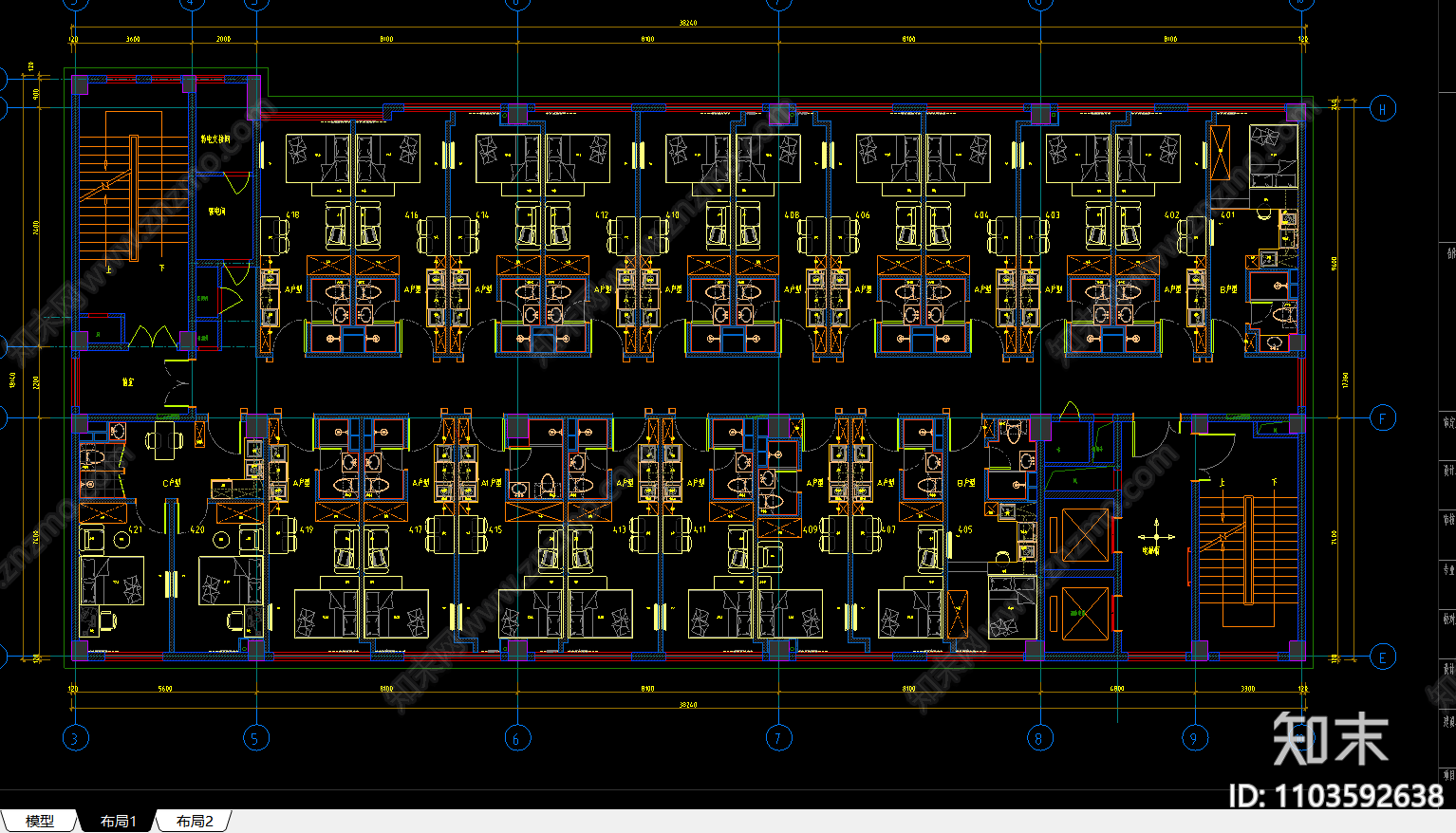Screen dimensions: 1456x833
Task: Click the bottom dimension 4800
Action: pos(1117,689)
